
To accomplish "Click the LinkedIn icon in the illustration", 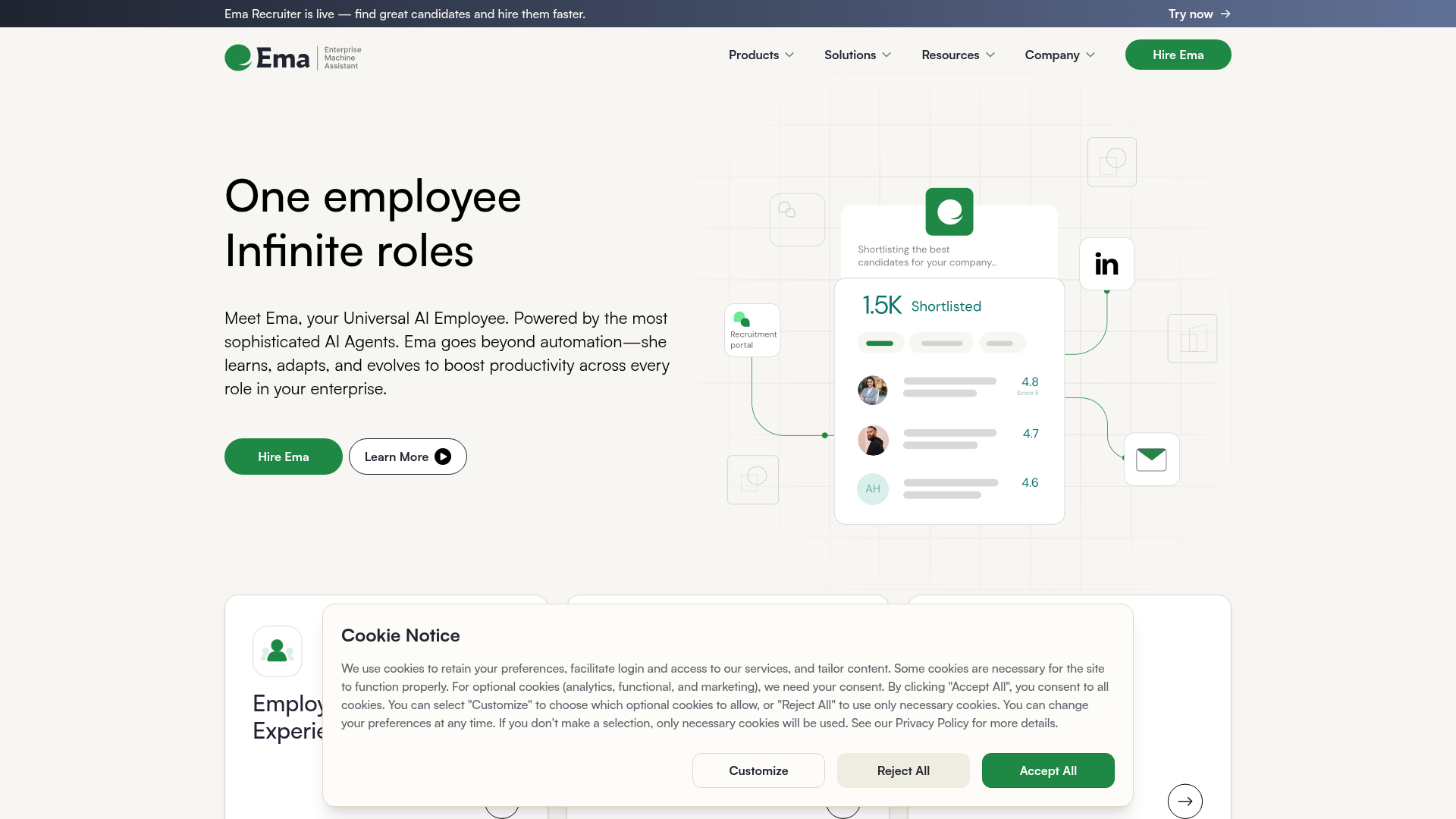I will click(x=1106, y=264).
